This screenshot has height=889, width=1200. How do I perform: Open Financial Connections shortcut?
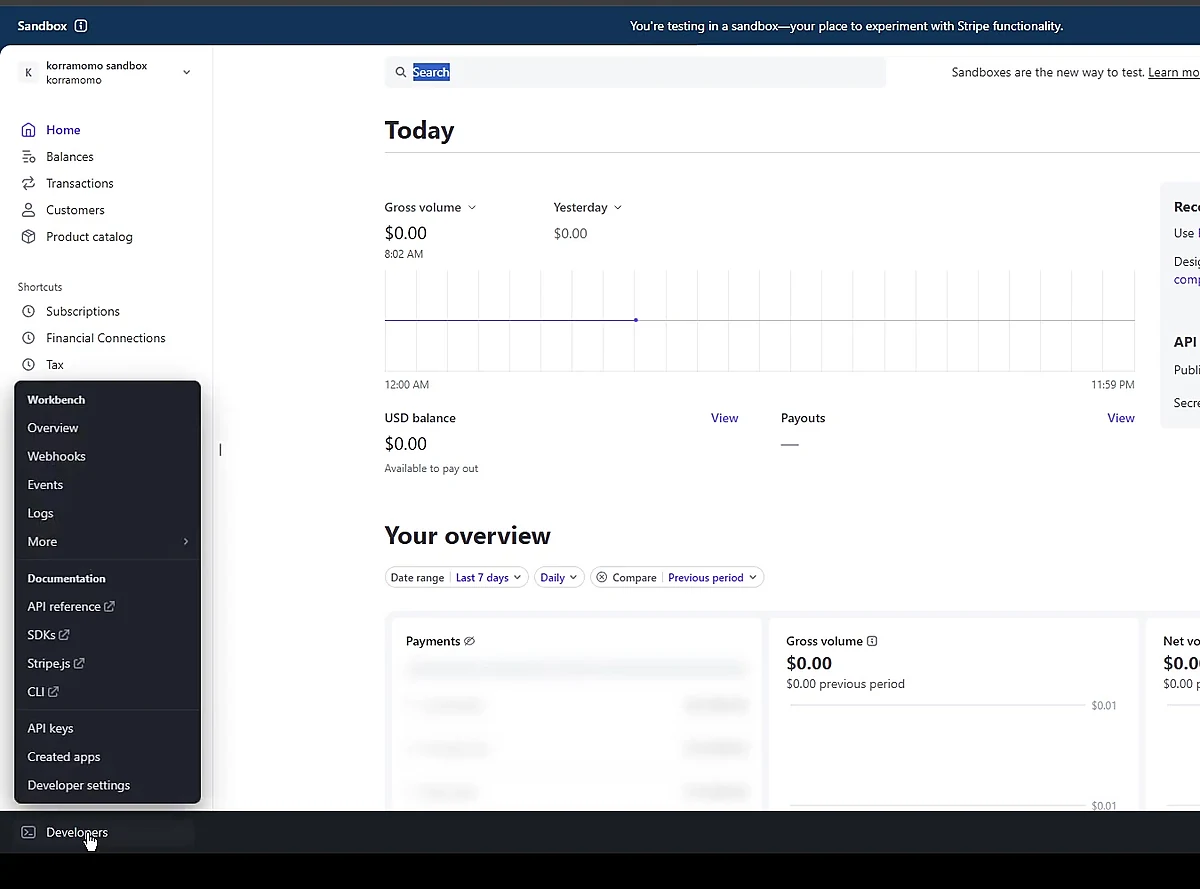(106, 338)
